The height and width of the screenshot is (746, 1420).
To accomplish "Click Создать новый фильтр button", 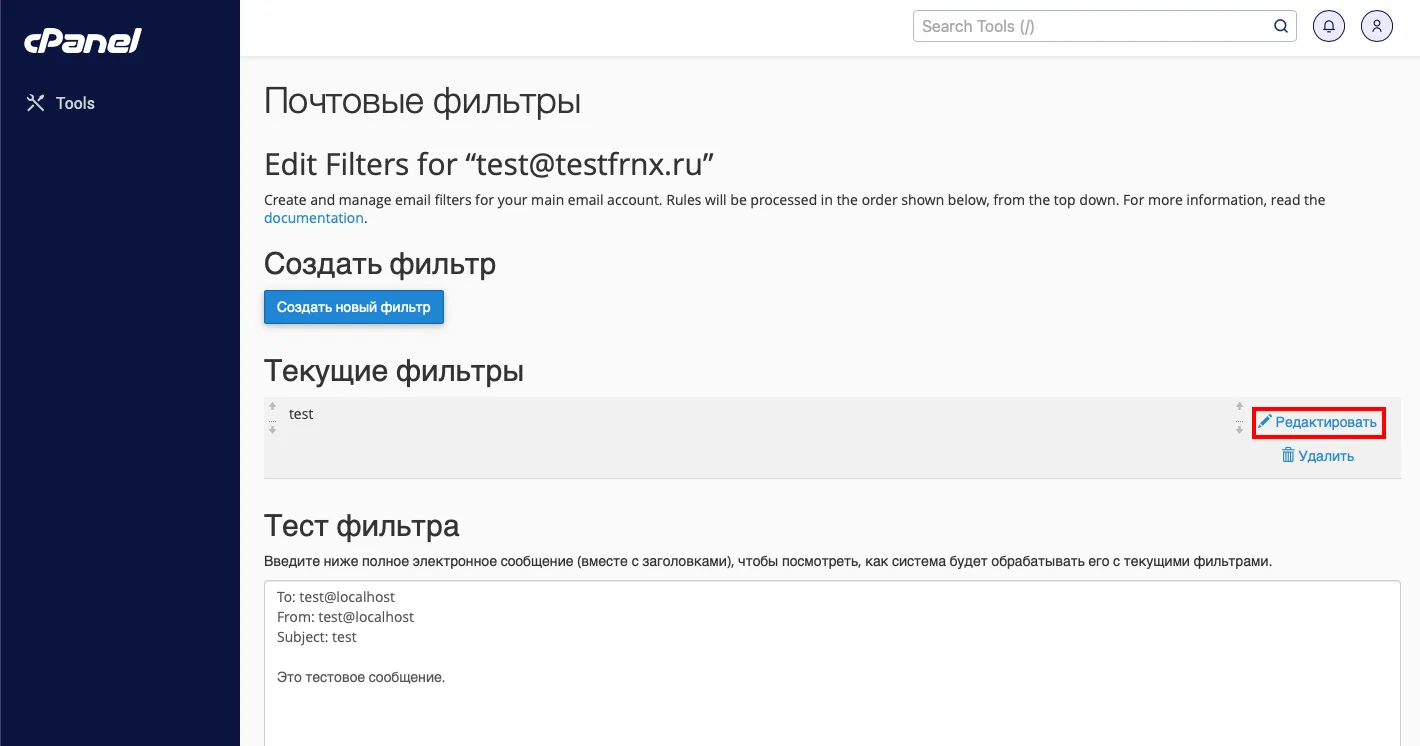I will pos(354,307).
